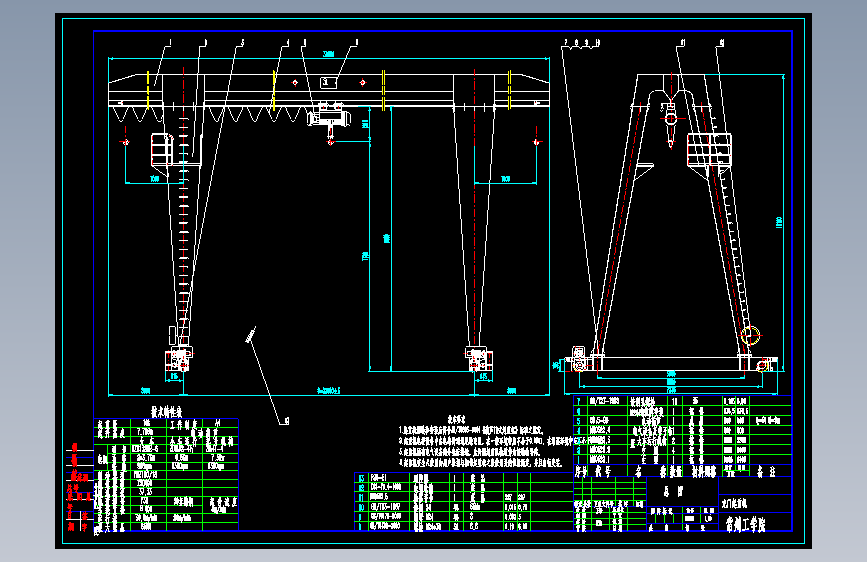Image resolution: width=867 pixels, height=562 pixels.
Task: Click leader label 13 below the front view
Action: (285, 421)
